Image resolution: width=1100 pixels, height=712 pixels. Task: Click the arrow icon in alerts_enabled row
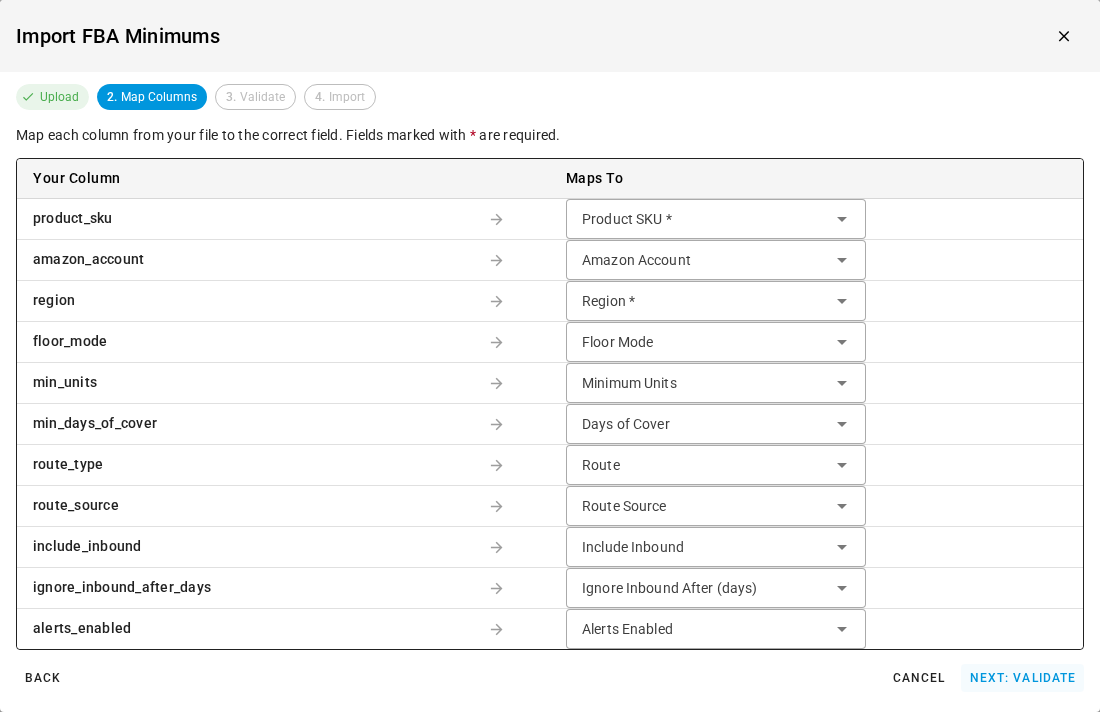tap(497, 629)
